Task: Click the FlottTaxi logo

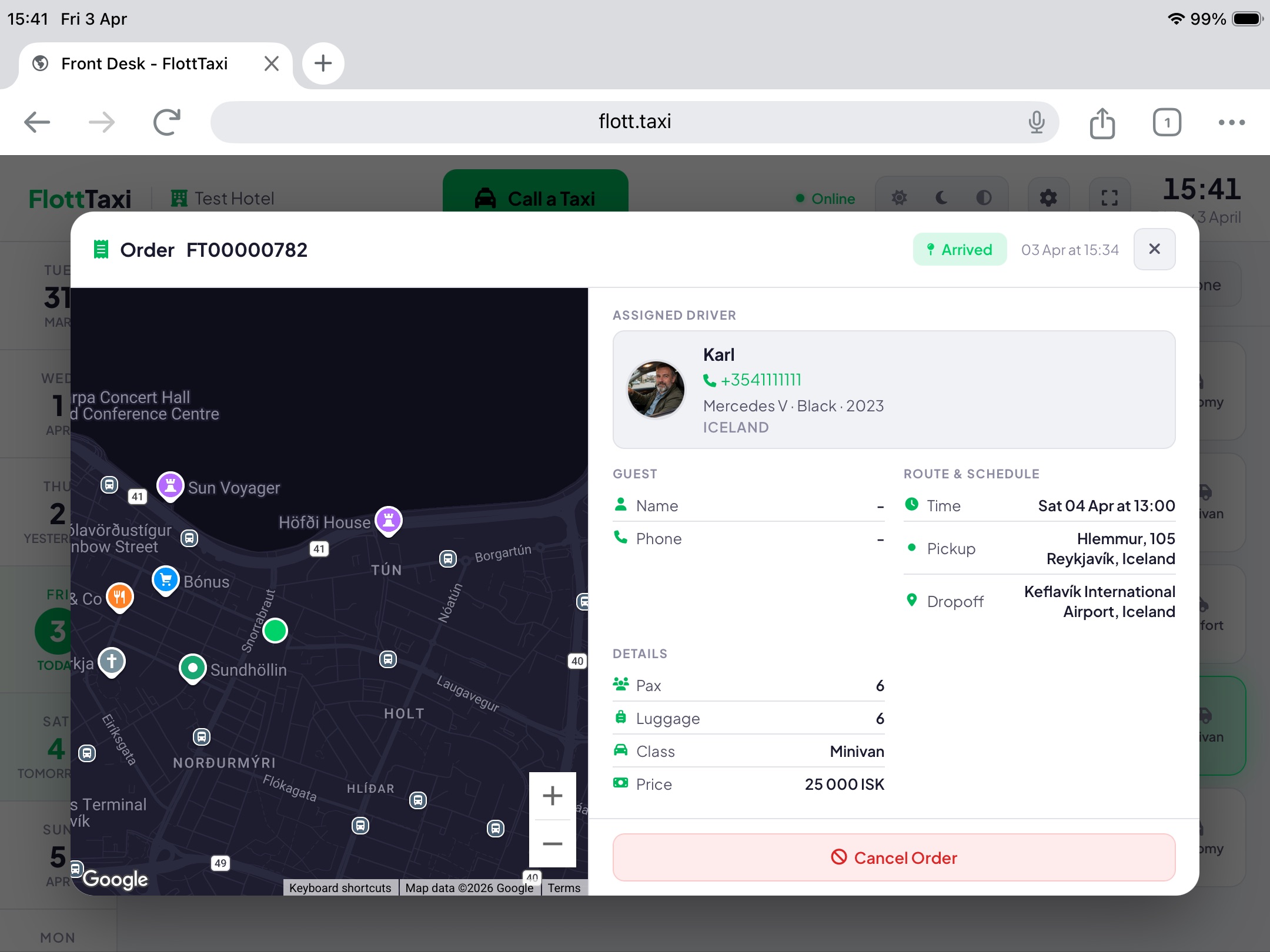Action: tap(79, 199)
